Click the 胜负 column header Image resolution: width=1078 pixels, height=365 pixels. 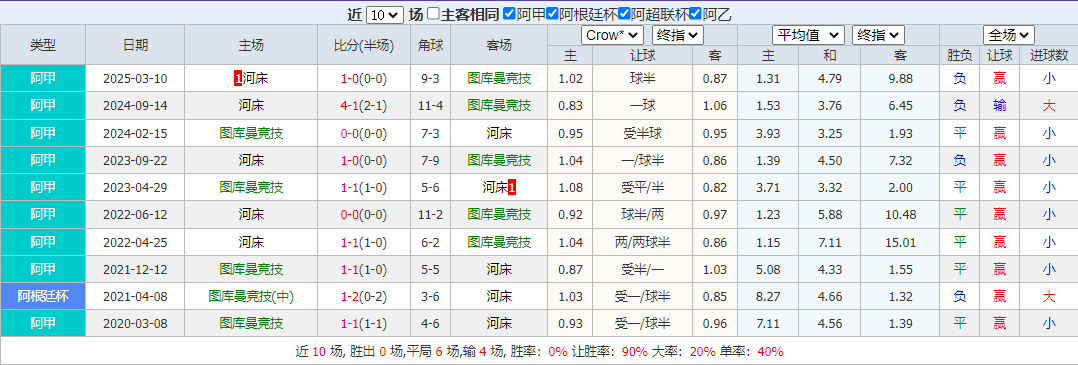pyautogui.click(x=959, y=56)
